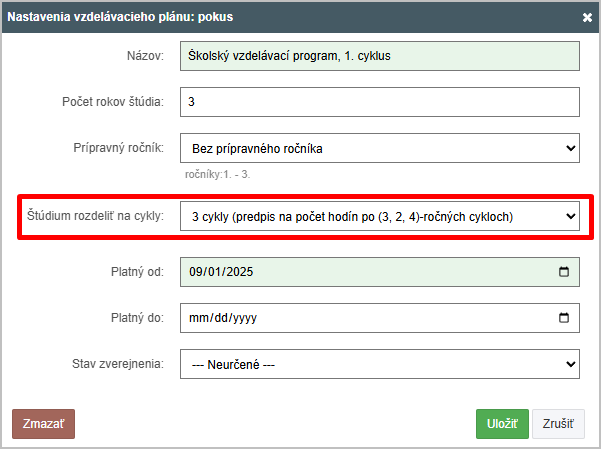Click the dialog title bar text
This screenshot has height=449, width=601.
[x=120, y=17]
